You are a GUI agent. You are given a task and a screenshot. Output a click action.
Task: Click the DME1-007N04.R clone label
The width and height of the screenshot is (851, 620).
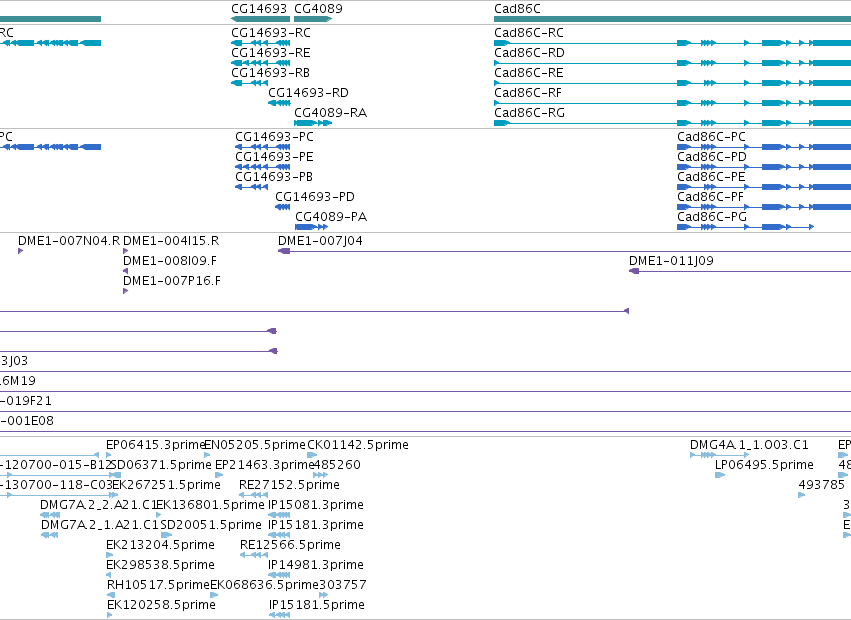point(69,241)
